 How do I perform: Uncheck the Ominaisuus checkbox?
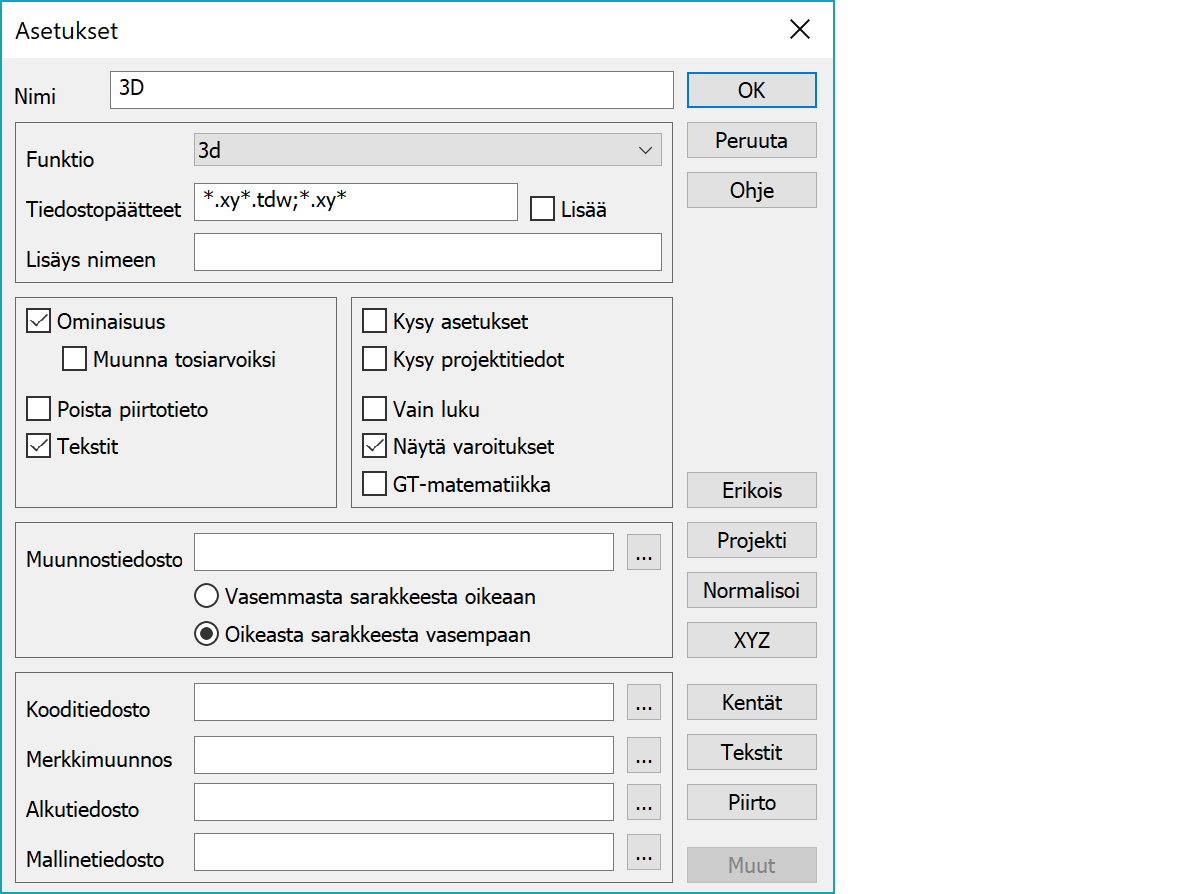[x=39, y=322]
